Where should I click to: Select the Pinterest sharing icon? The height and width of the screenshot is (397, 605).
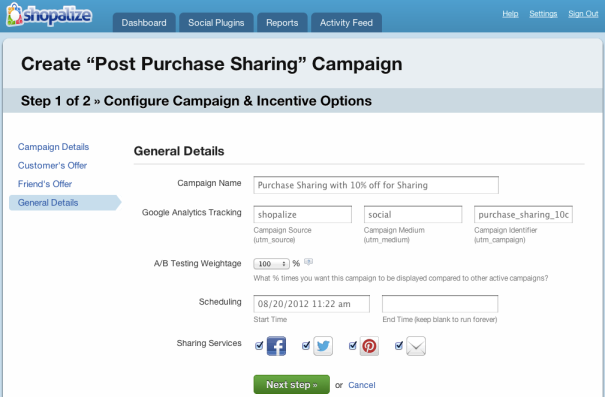pos(369,346)
